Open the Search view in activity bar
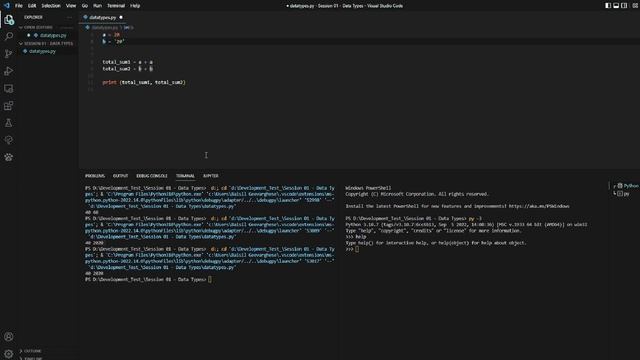Image resolution: width=640 pixels, height=360 pixels. coord(9,37)
